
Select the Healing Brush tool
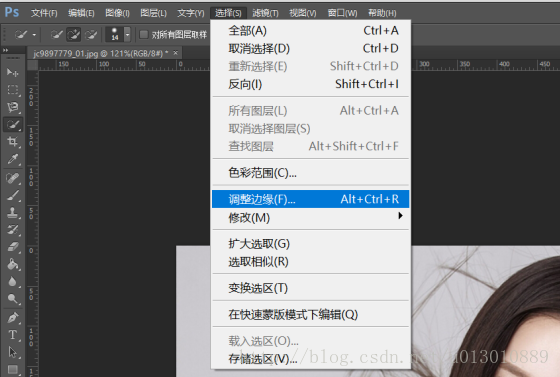click(x=13, y=178)
